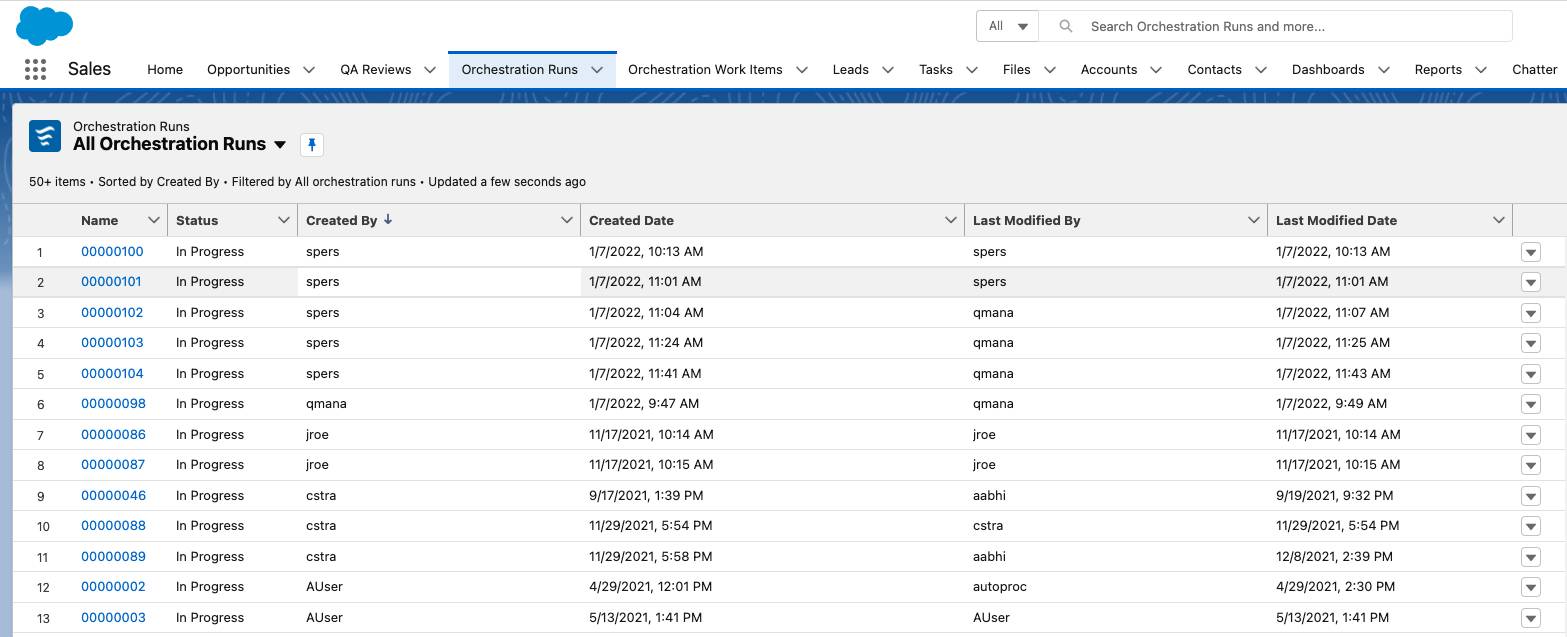Image resolution: width=1567 pixels, height=637 pixels.
Task: Open row actions for run 00000002
Action: click(1530, 587)
